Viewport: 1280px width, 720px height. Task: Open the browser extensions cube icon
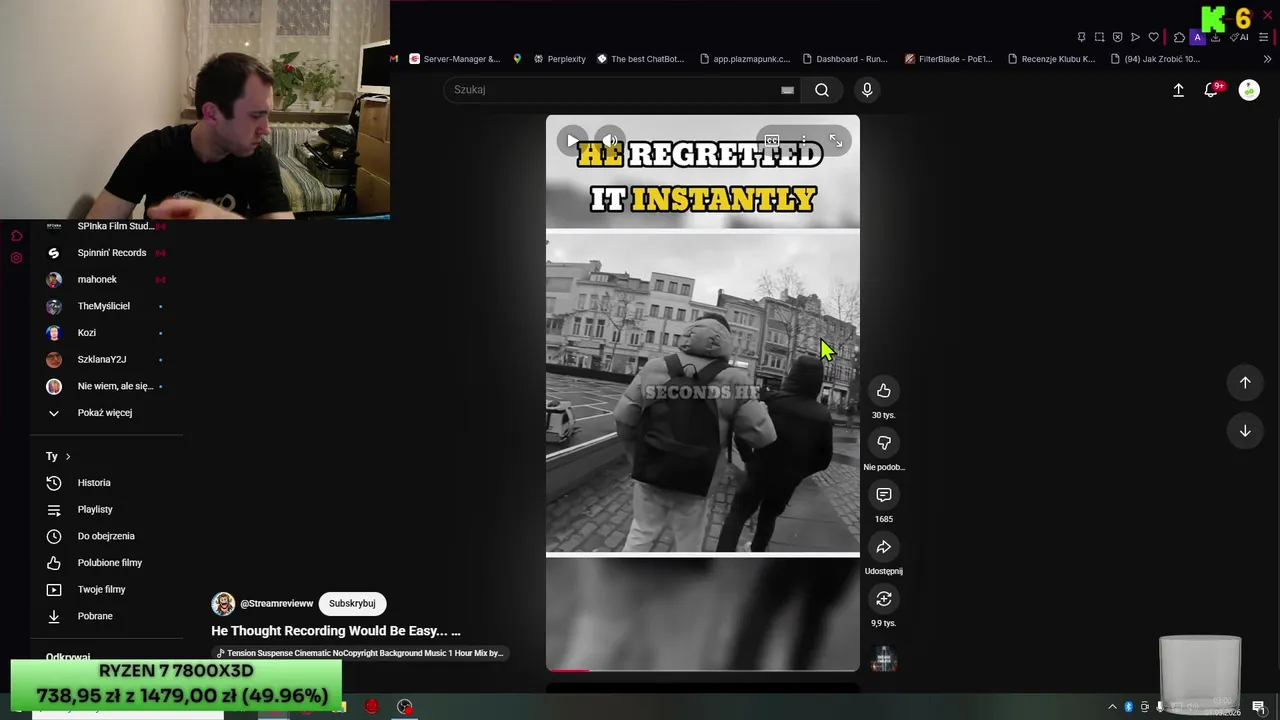1179,37
